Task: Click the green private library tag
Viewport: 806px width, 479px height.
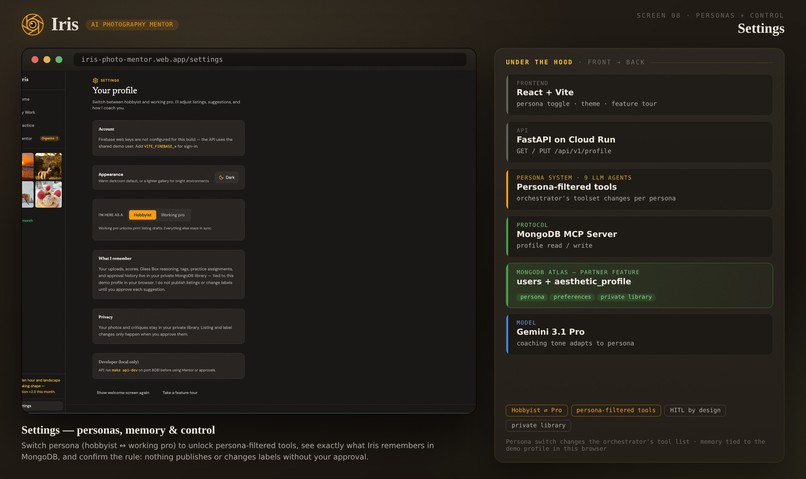Action: (626, 297)
